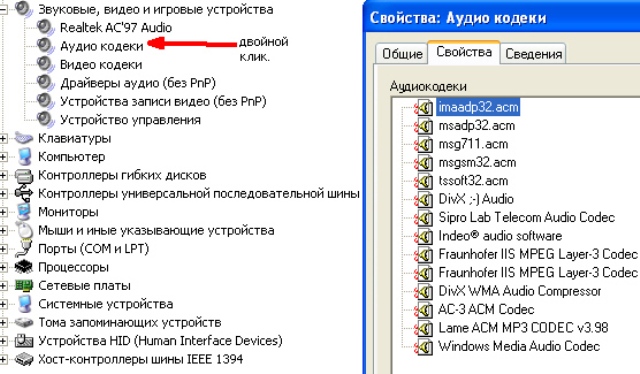This screenshot has height=374, width=640.
Task: Select Драйверы аудио (без PnP)
Action: (138, 83)
